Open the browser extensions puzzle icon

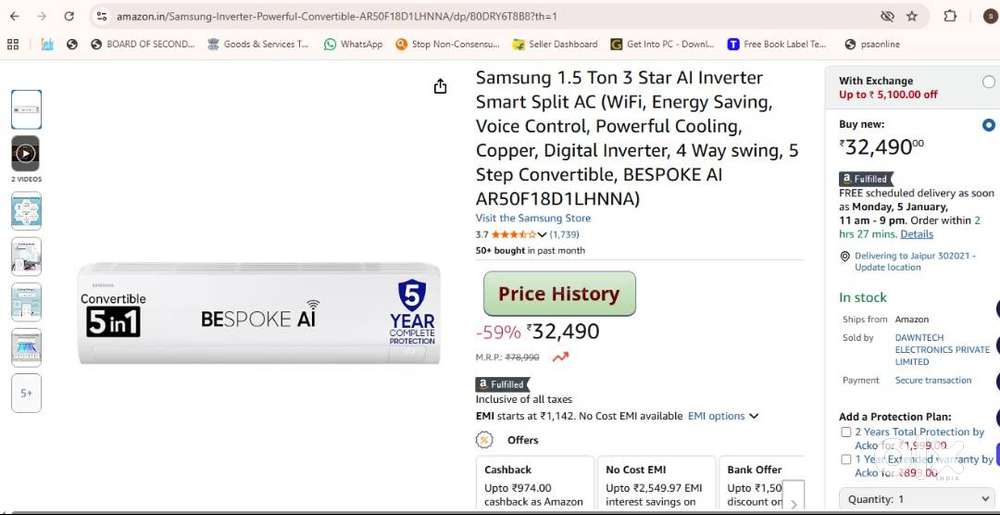coord(950,16)
